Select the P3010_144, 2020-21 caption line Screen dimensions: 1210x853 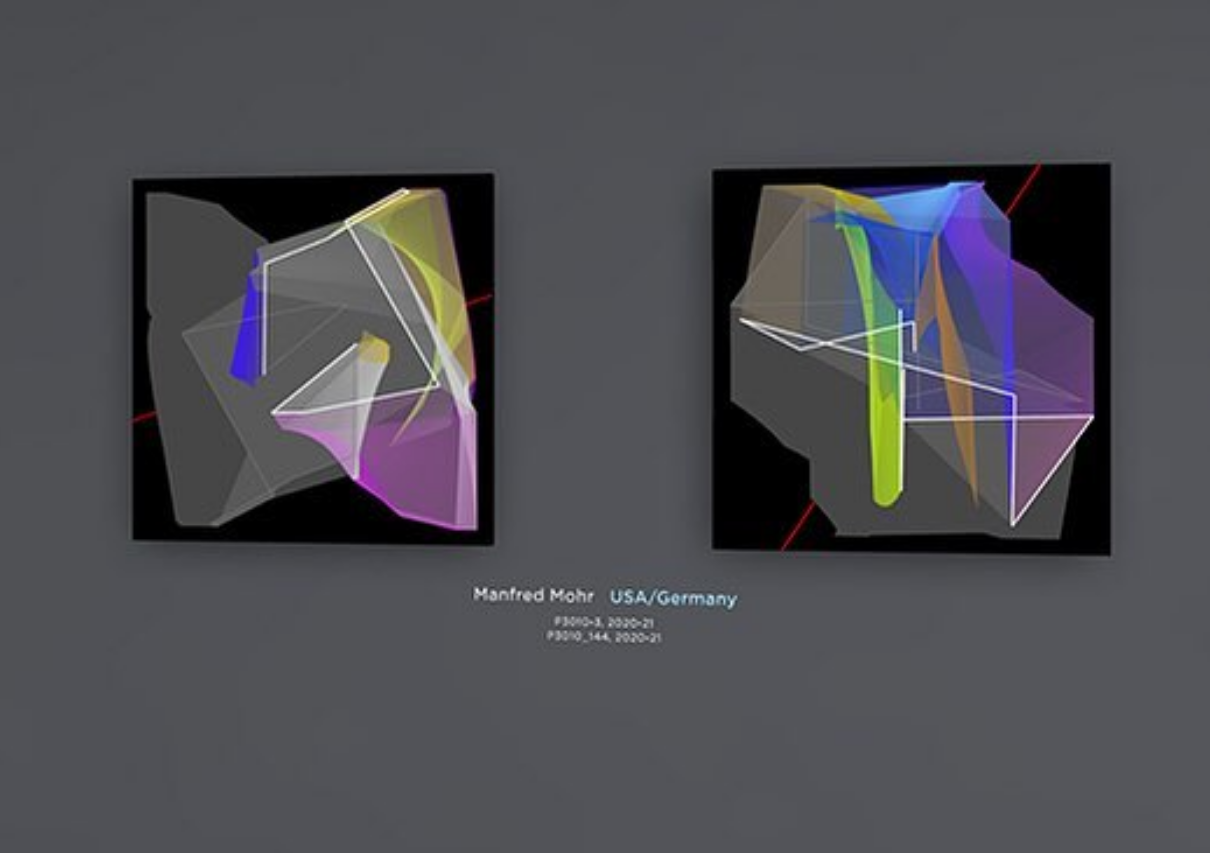point(603,636)
